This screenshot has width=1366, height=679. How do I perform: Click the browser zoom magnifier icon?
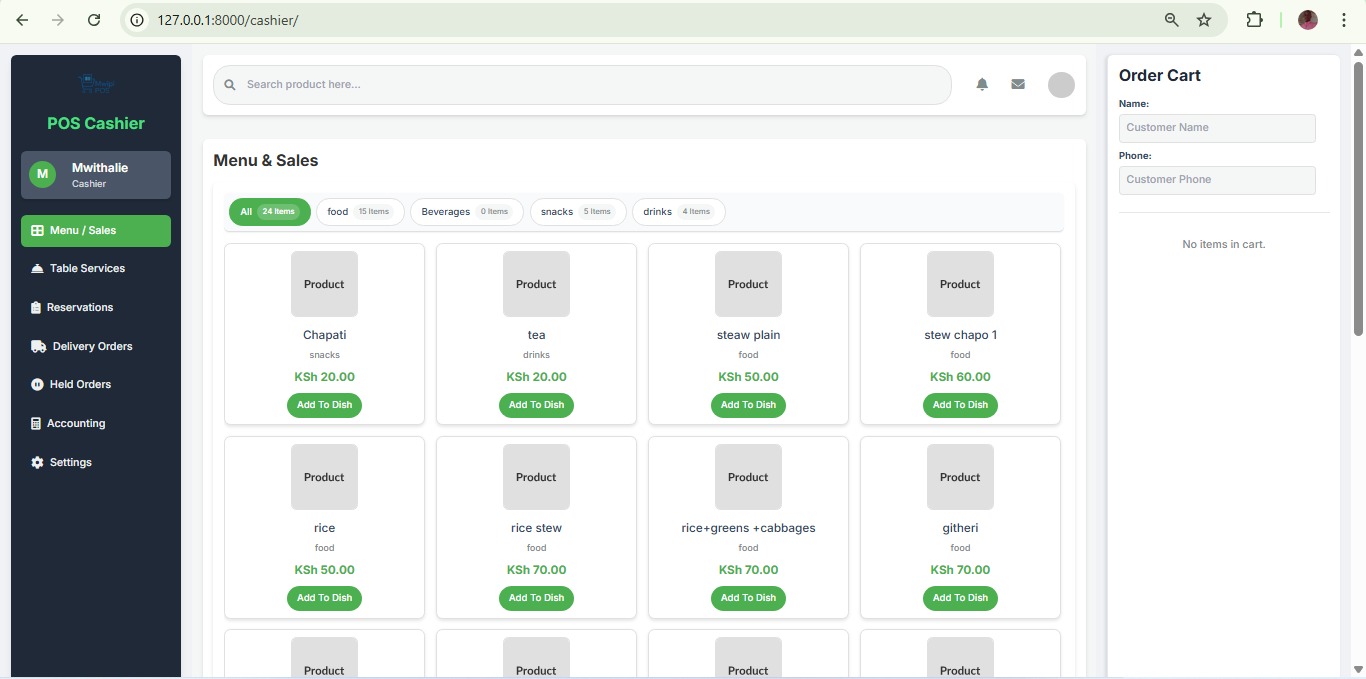[1172, 20]
